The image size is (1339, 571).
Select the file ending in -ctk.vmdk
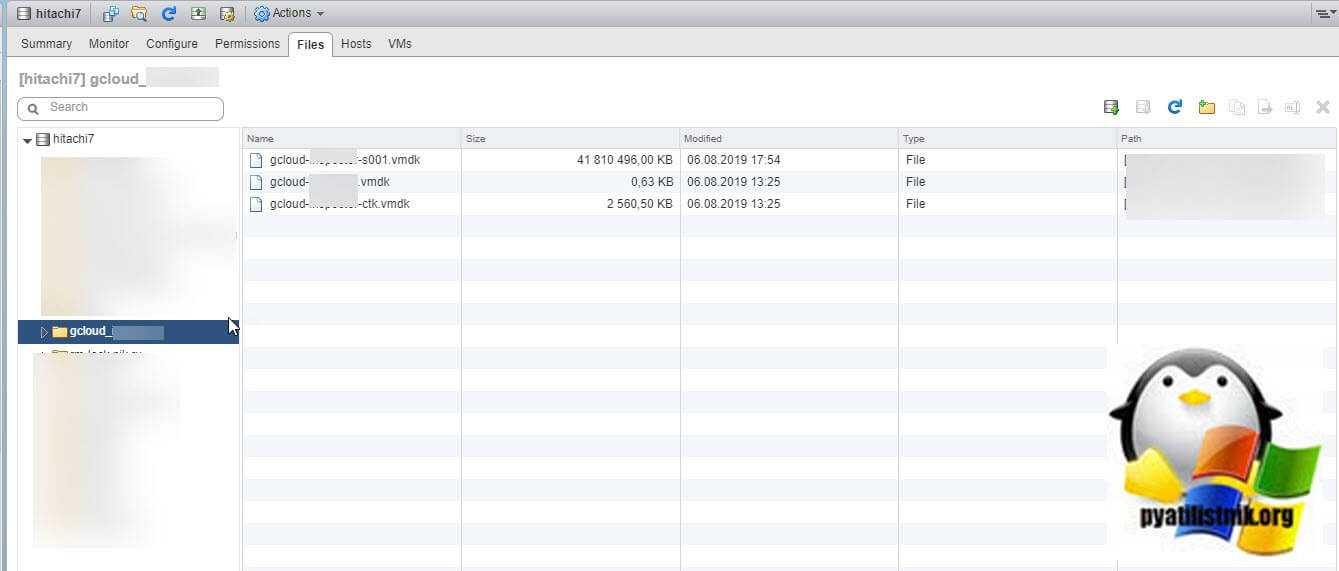(340, 204)
